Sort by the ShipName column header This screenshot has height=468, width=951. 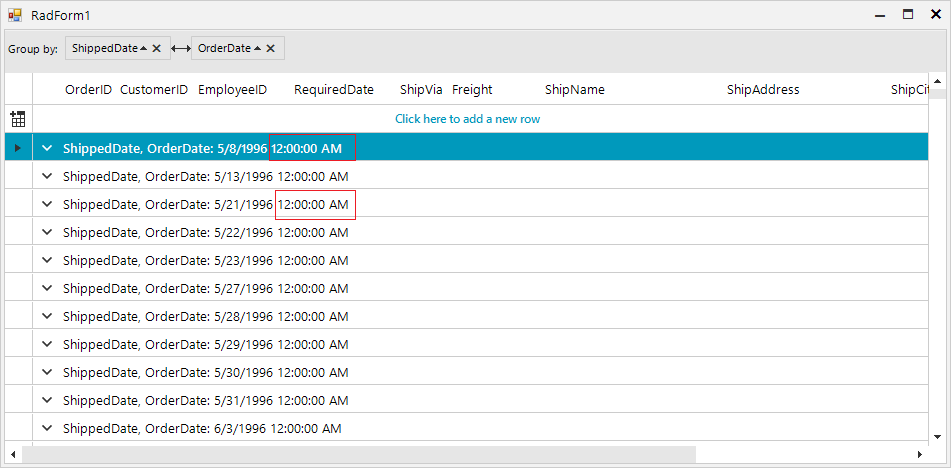[575, 90]
